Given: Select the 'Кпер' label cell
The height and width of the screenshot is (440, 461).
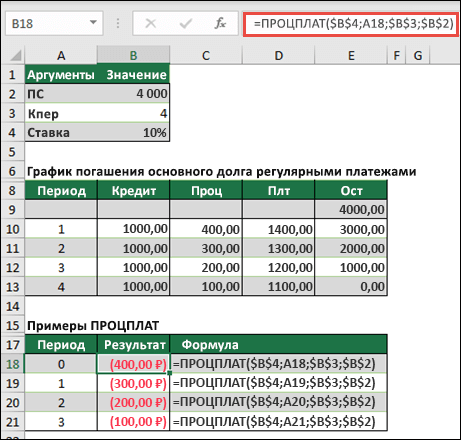Looking at the screenshot, I should (x=61, y=113).
